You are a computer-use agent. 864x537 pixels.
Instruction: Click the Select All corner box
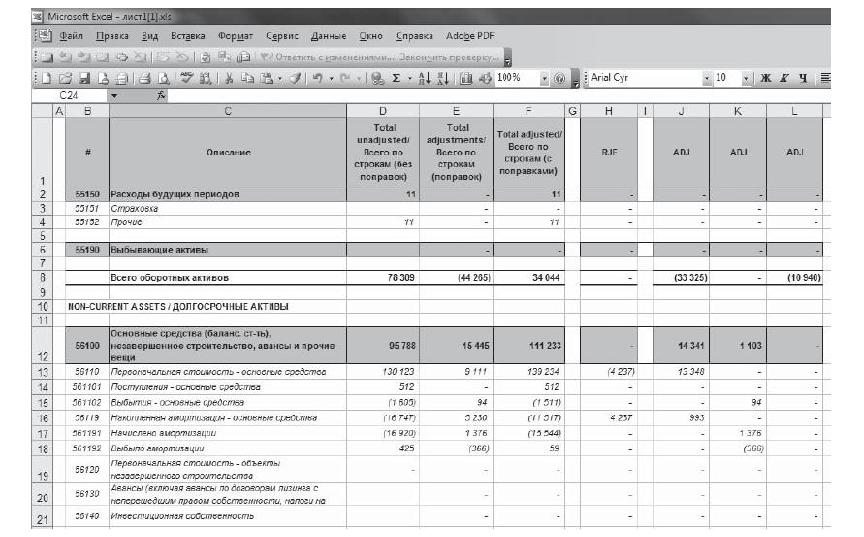point(42,111)
